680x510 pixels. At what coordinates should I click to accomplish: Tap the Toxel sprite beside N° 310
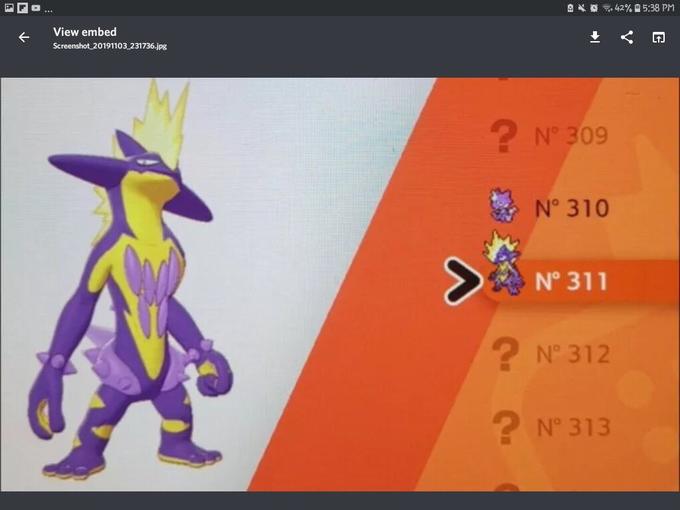point(503,205)
